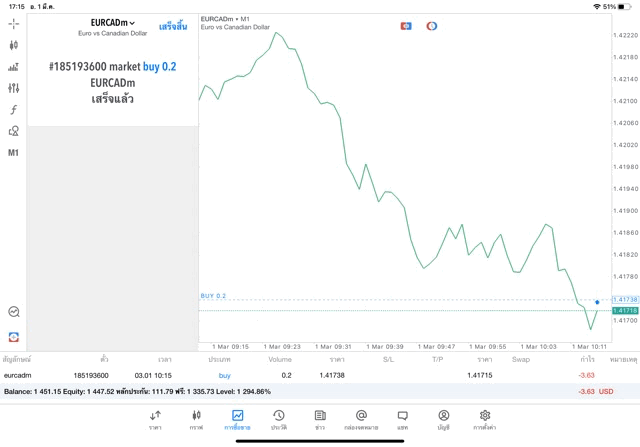Click the กำไร (Profit) column header
The width and height of the screenshot is (640, 447).
587,359
